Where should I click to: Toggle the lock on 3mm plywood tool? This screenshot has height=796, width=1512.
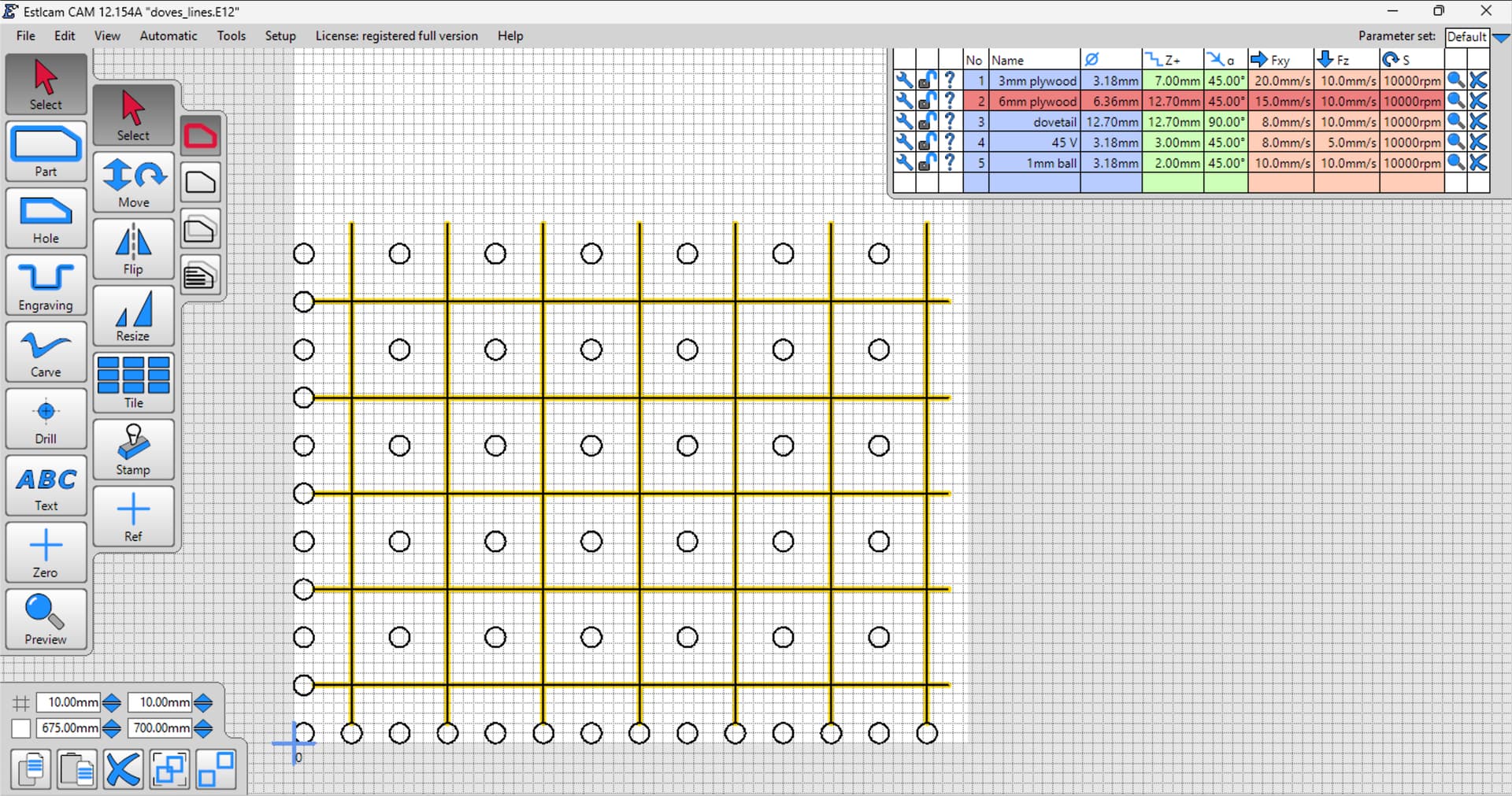click(x=927, y=80)
